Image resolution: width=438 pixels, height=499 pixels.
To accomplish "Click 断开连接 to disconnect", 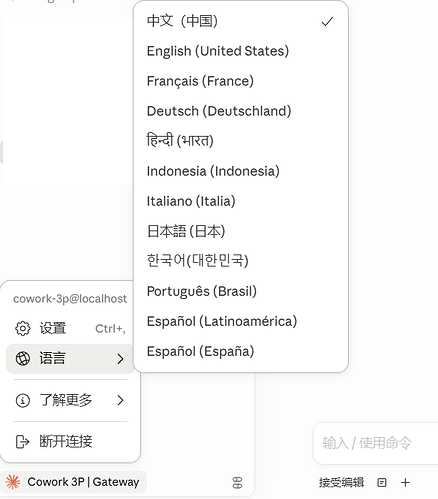I will [x=70, y=442].
